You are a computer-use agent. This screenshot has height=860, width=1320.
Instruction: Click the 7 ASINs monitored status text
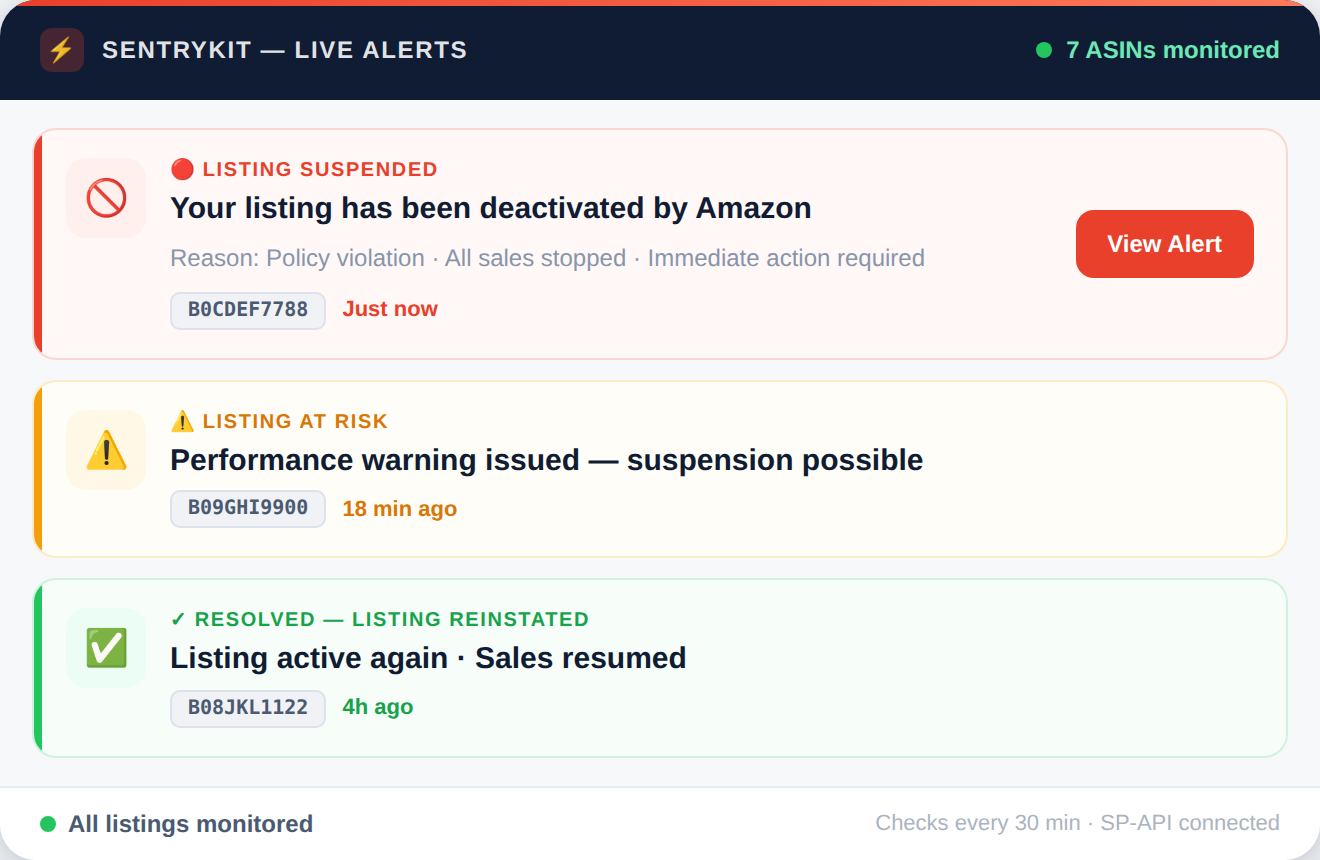tap(1172, 50)
